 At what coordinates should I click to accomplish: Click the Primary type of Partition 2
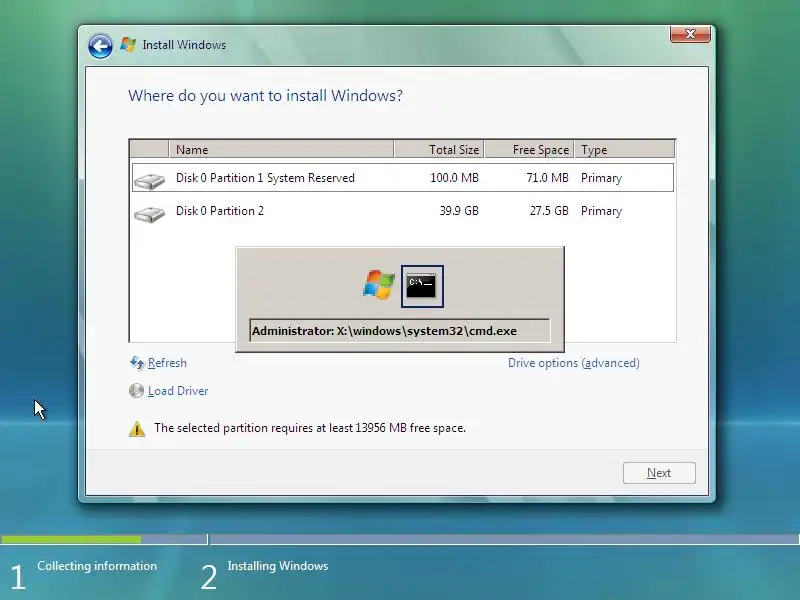(602, 211)
